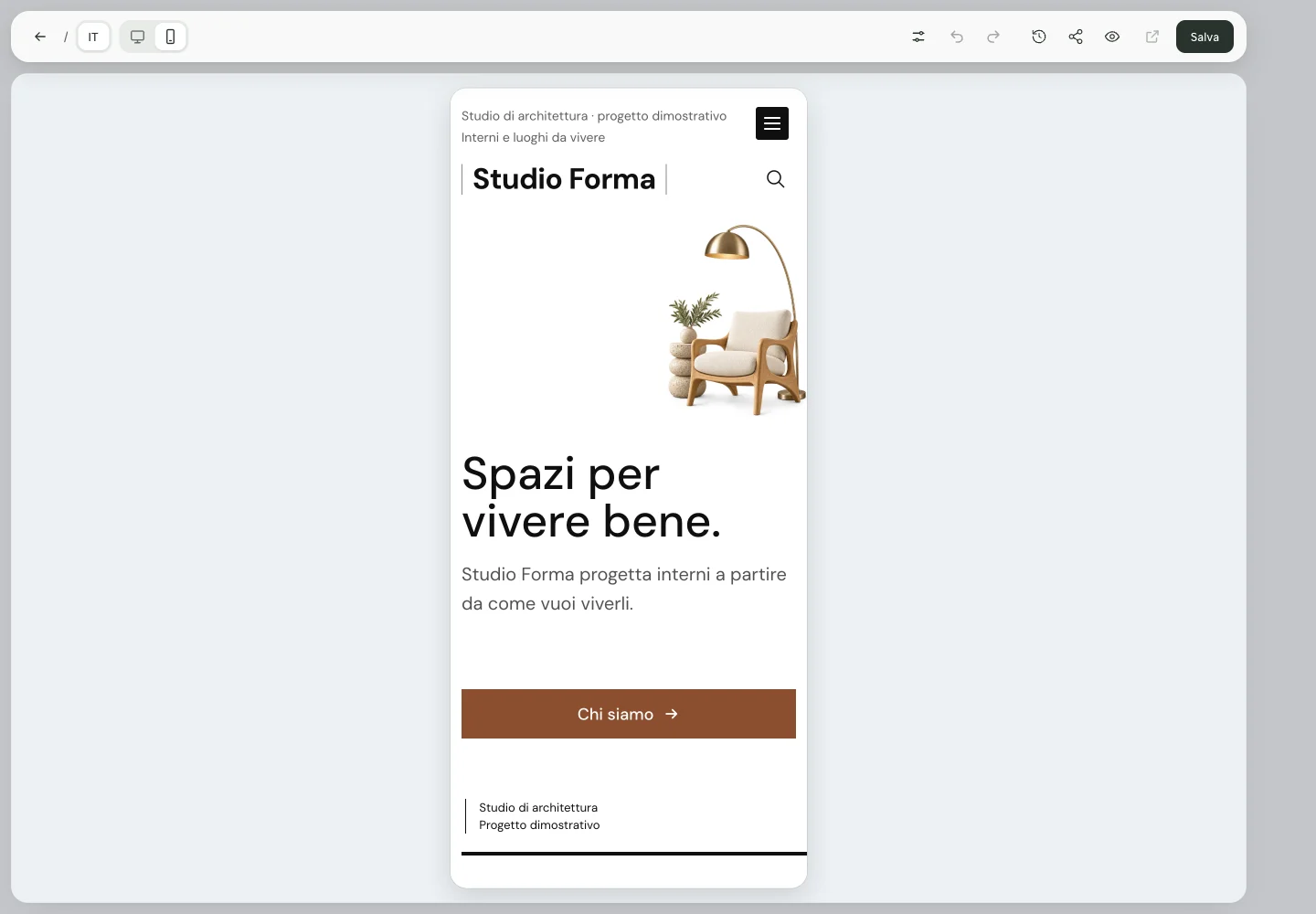Image resolution: width=1316 pixels, height=914 pixels.
Task: Switch to mobile preview mode
Action: [x=171, y=37]
